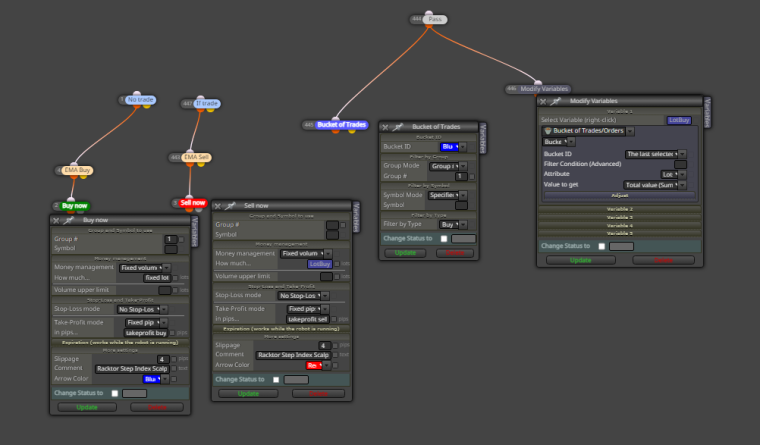Click Delete button in Buy now panel

tap(157, 408)
